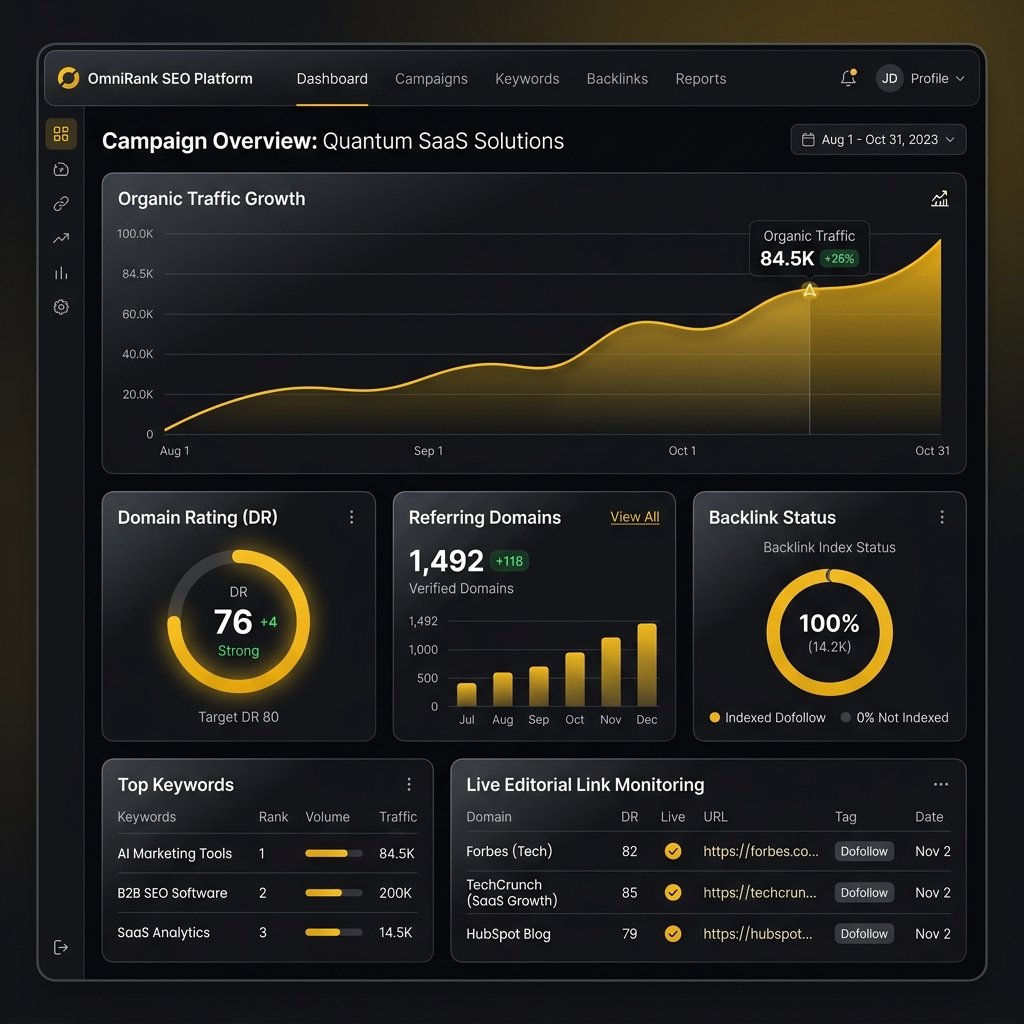1024x1024 pixels.
Task: Click the live checkmark for Forbes (Tech)
Action: (673, 851)
